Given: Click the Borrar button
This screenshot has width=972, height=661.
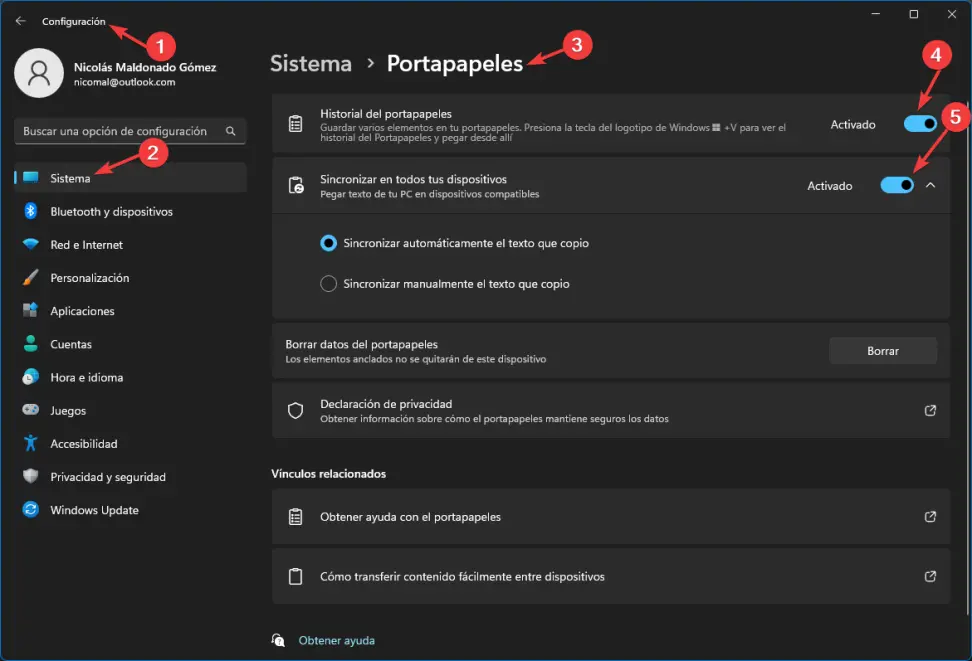Looking at the screenshot, I should [x=883, y=351].
